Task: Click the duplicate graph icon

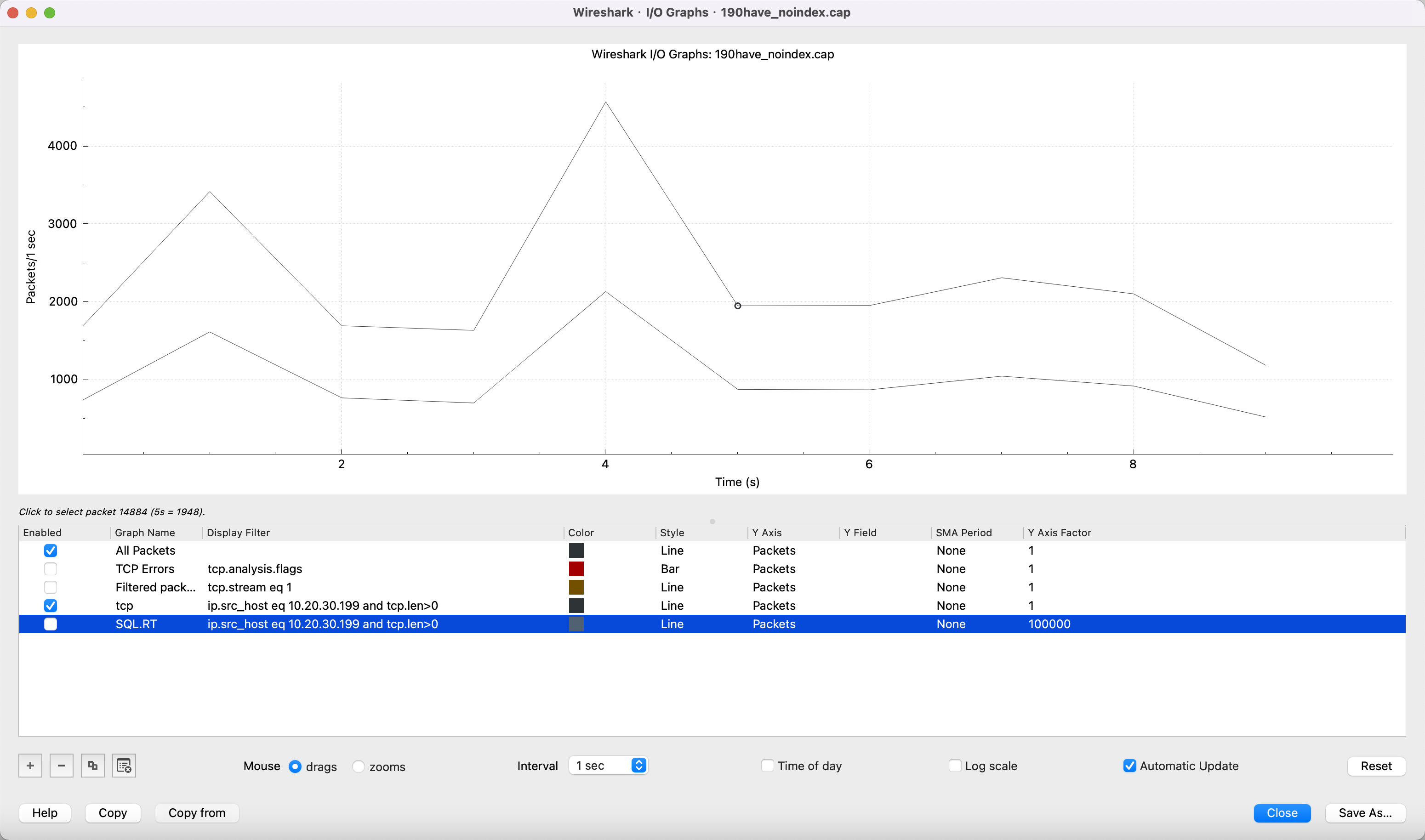Action: coord(93,766)
